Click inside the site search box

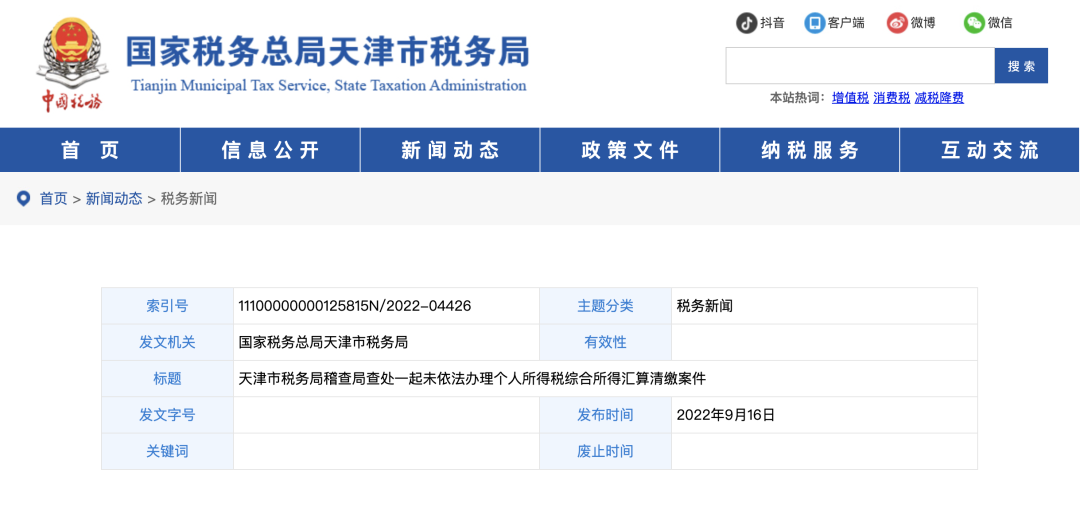click(x=859, y=66)
